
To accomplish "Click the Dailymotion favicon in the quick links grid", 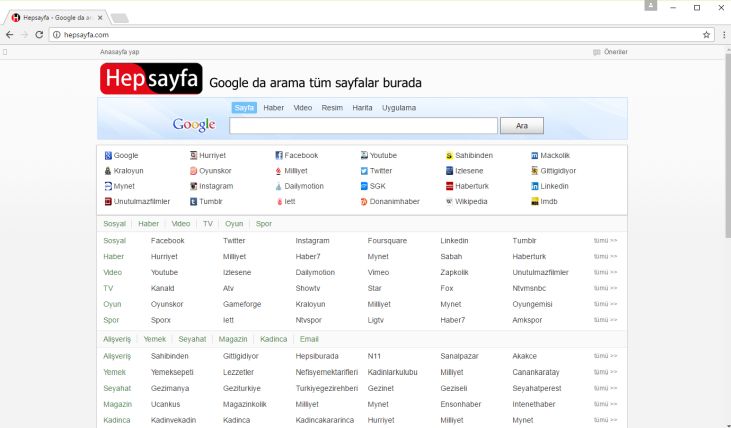I will (279, 186).
